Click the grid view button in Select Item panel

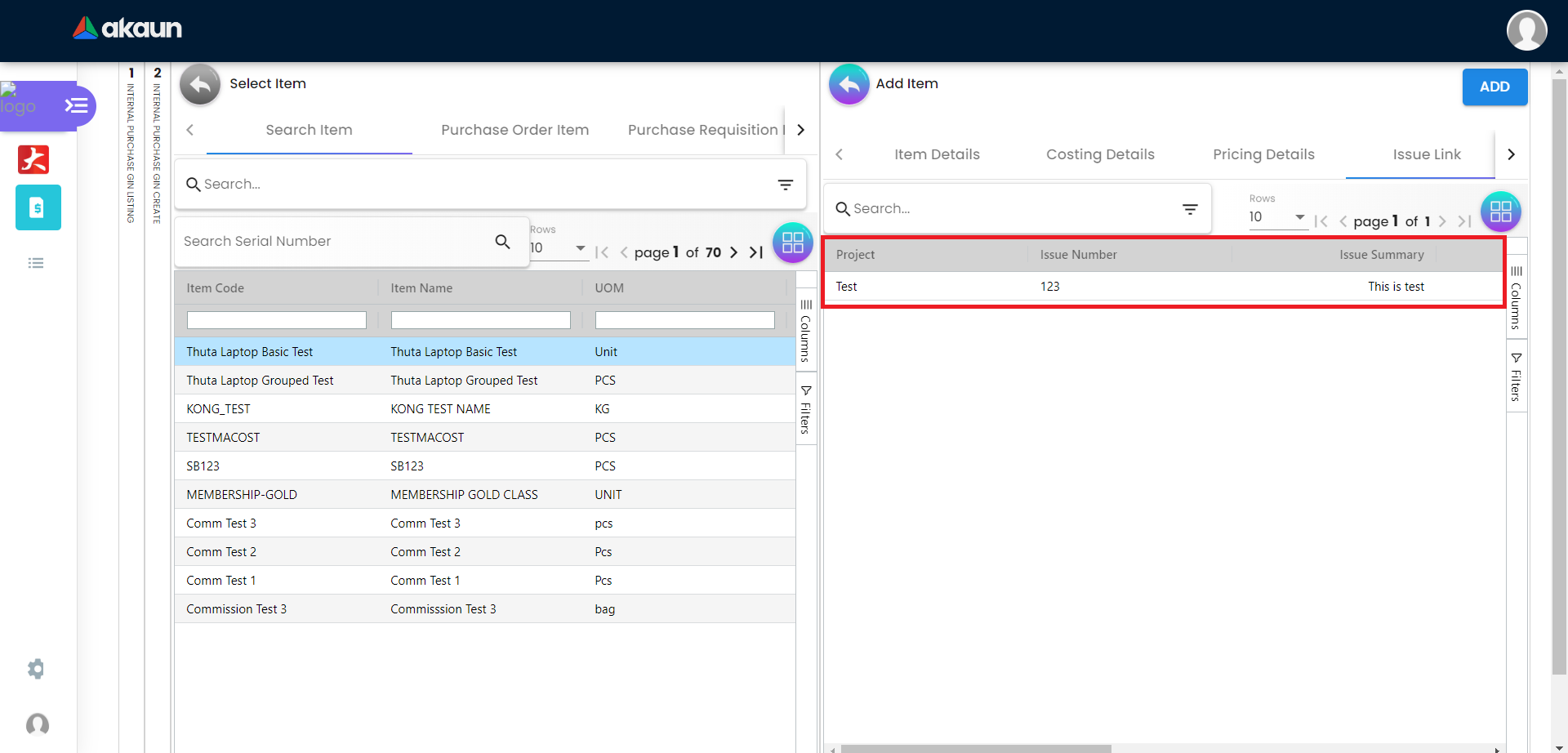792,243
